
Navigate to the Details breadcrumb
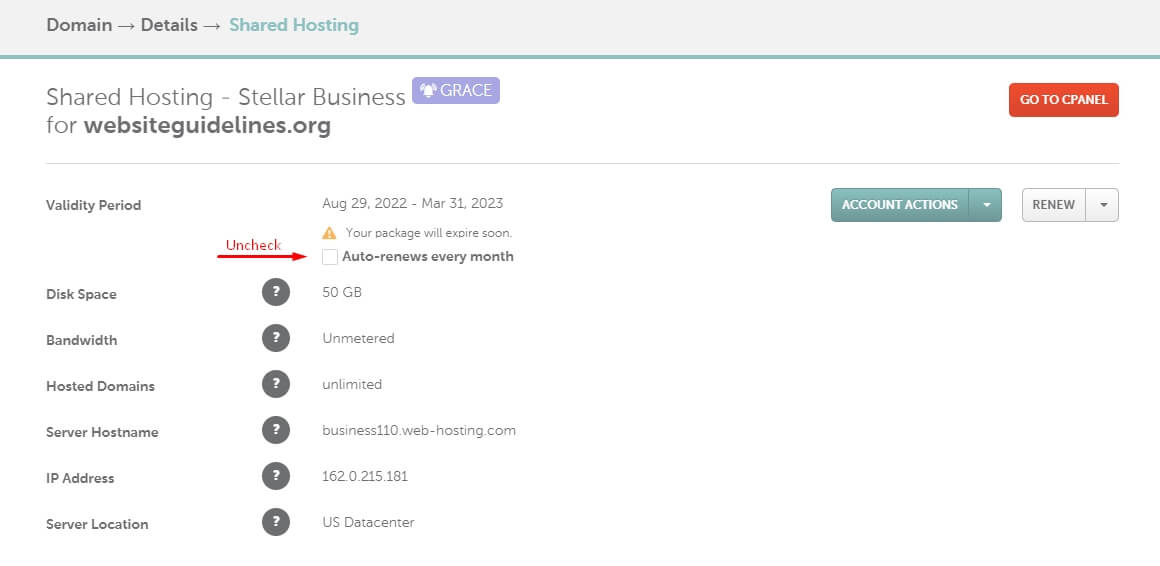pyautogui.click(x=169, y=25)
